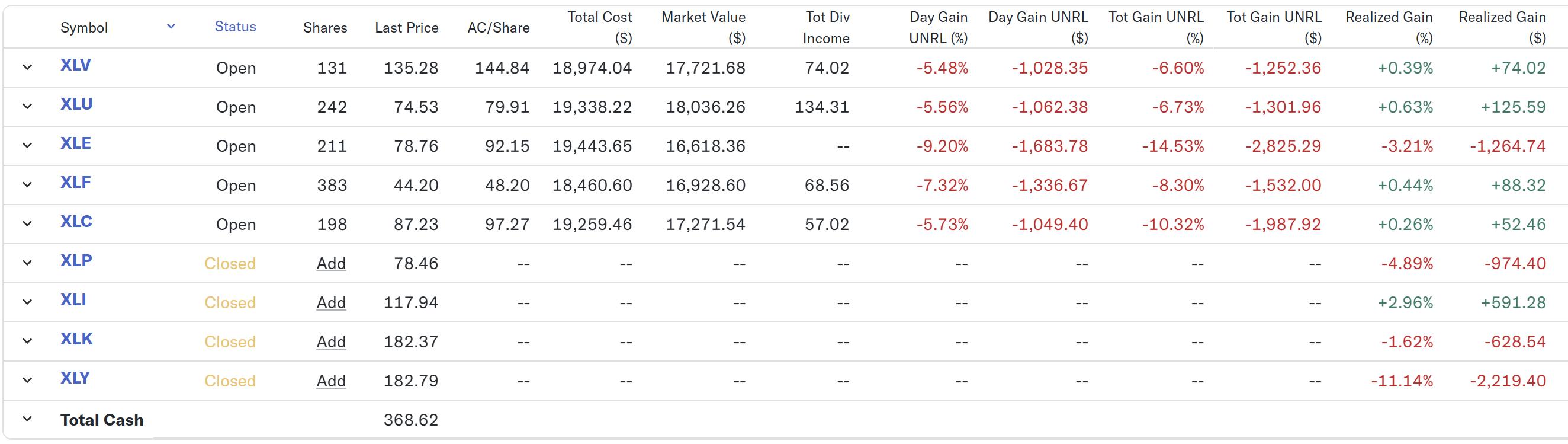The image size is (1568, 444).
Task: Expand the XLP row chevron
Action: (x=27, y=263)
